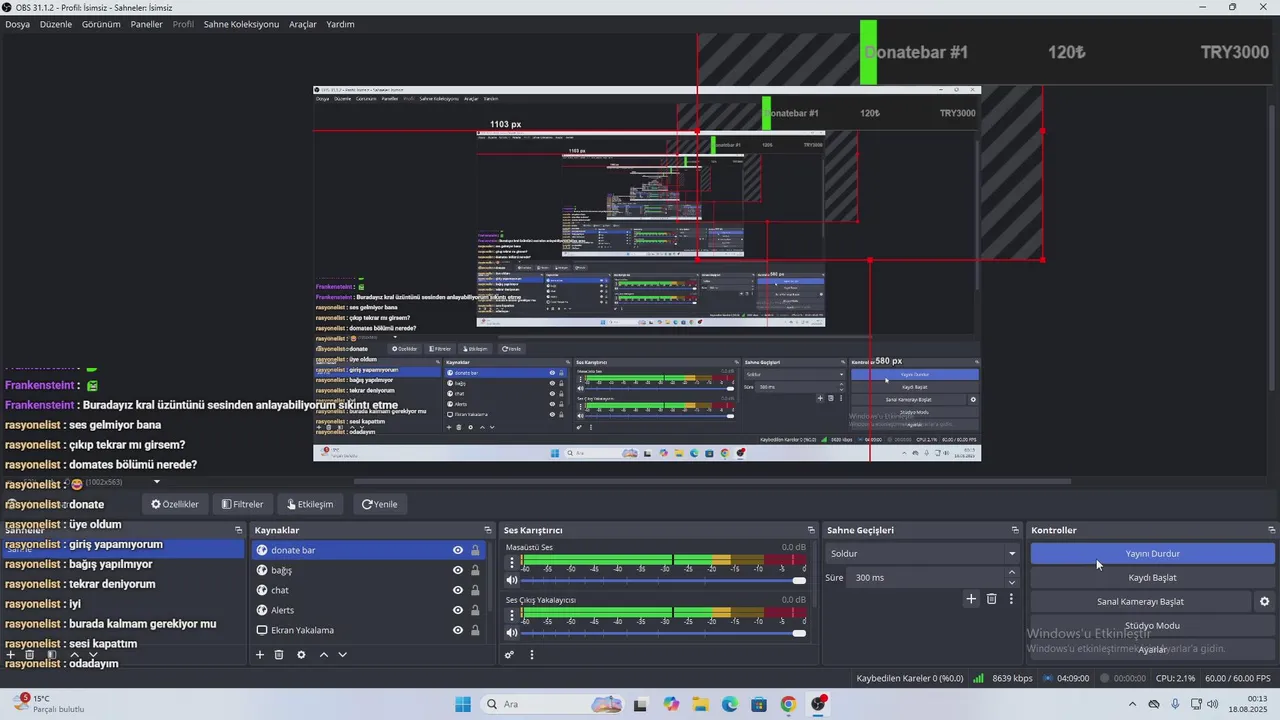Open the transition properties three-dot menu
Image resolution: width=1280 pixels, height=720 pixels.
pos(1011,599)
